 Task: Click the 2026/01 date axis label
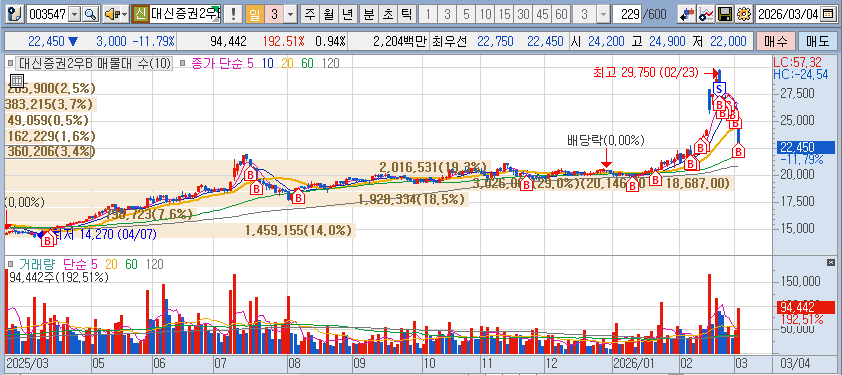[x=634, y=362]
